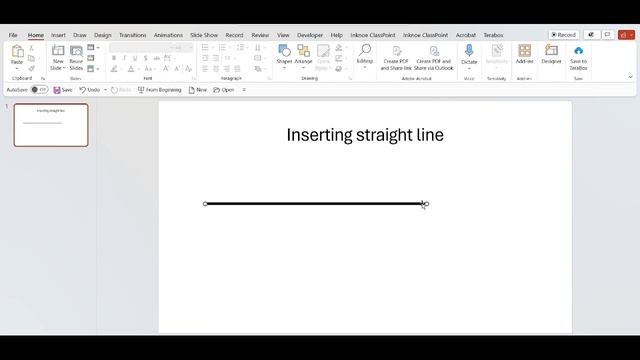This screenshot has height=360, width=640.
Task: Open the File tab
Action: pos(13,35)
